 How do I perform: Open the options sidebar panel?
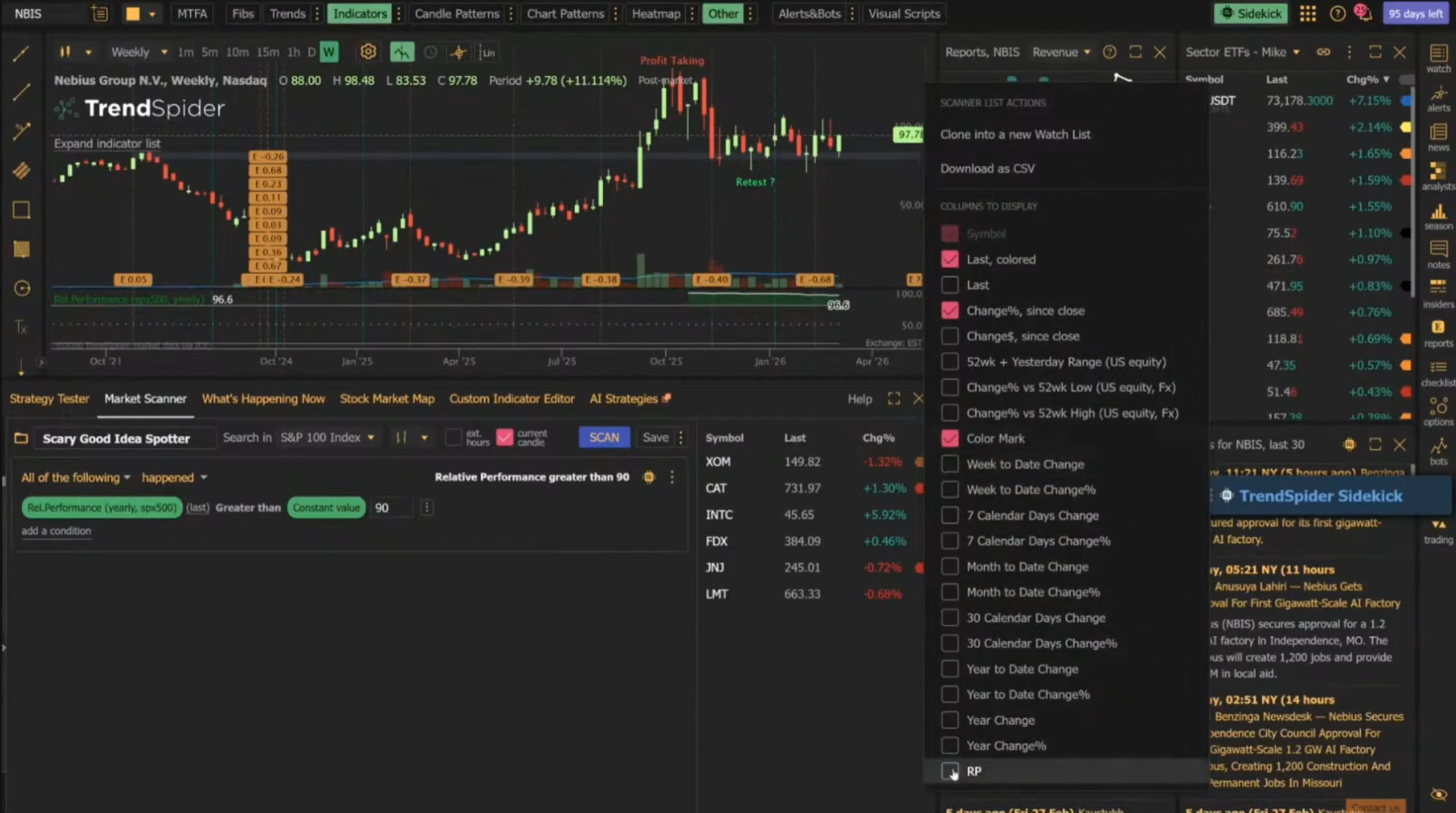pos(1438,412)
